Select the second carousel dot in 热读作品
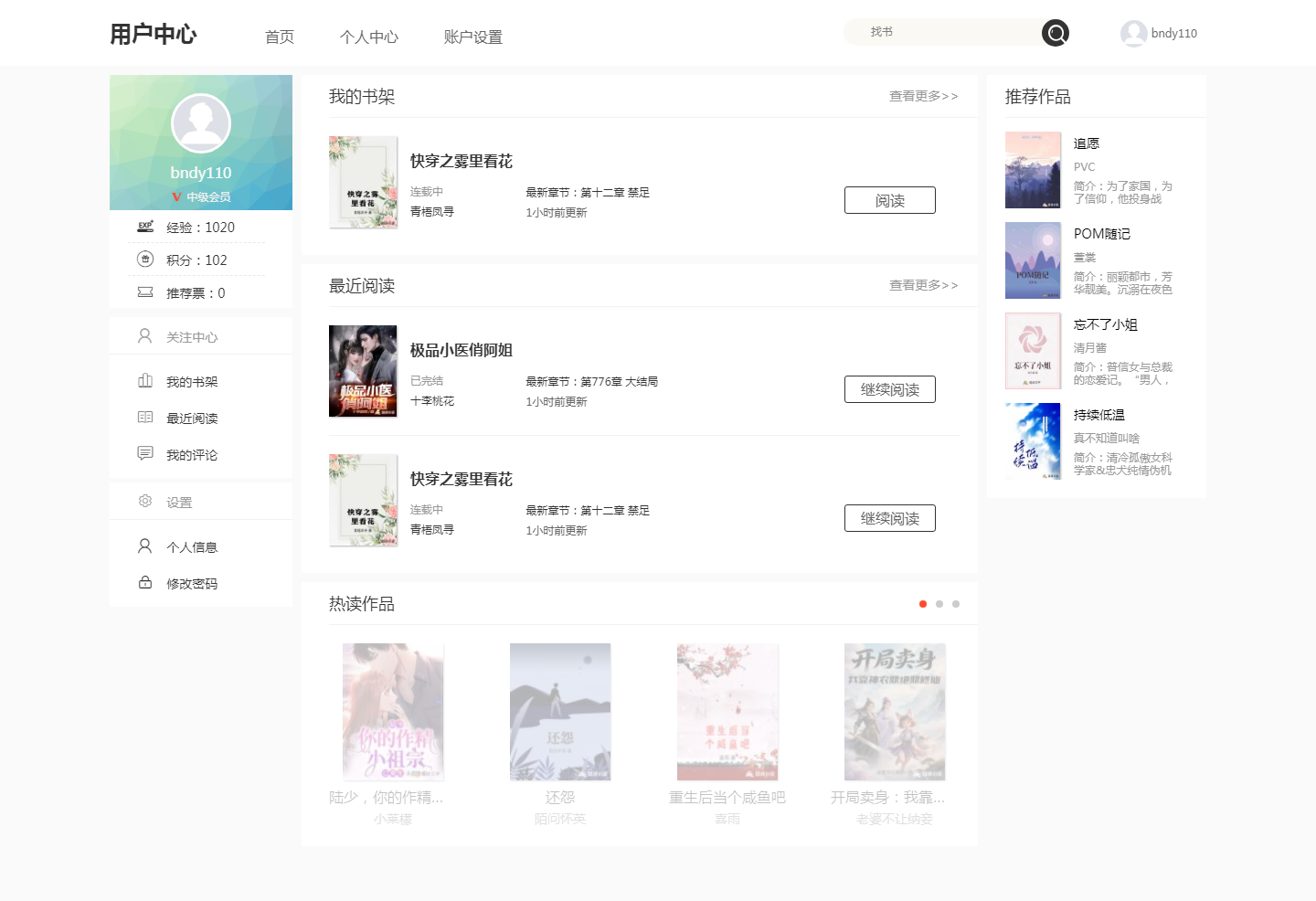This screenshot has height=901, width=1316. (939, 604)
